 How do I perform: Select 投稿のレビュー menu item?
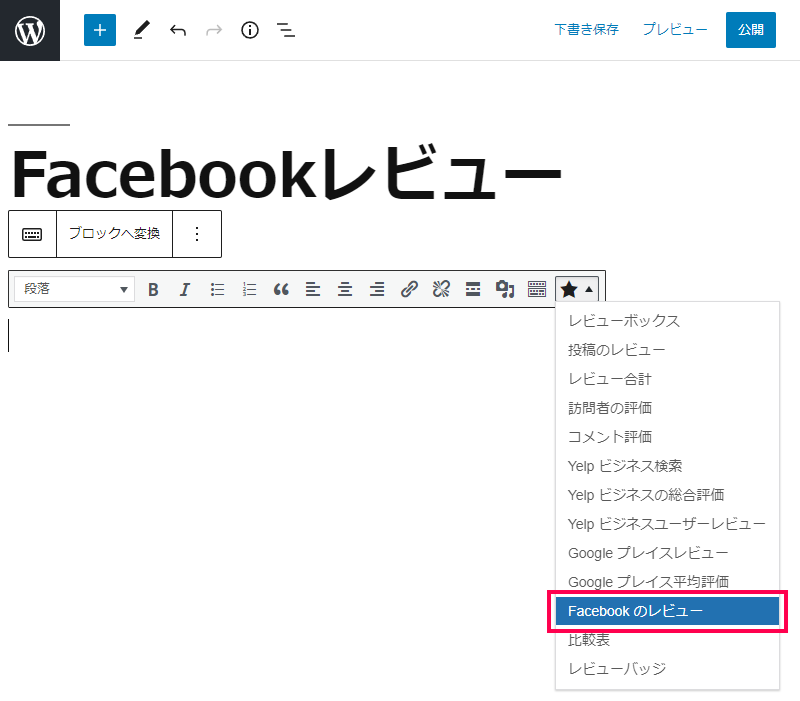coord(667,350)
